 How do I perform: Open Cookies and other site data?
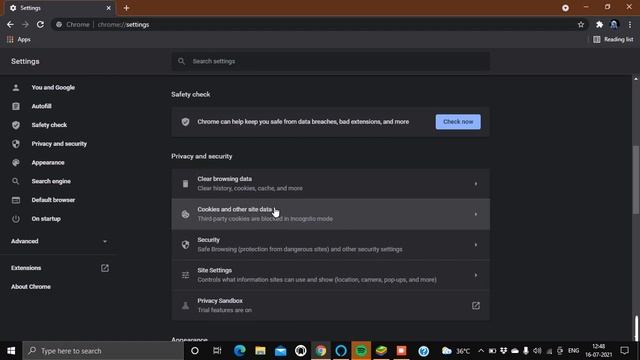(331, 214)
